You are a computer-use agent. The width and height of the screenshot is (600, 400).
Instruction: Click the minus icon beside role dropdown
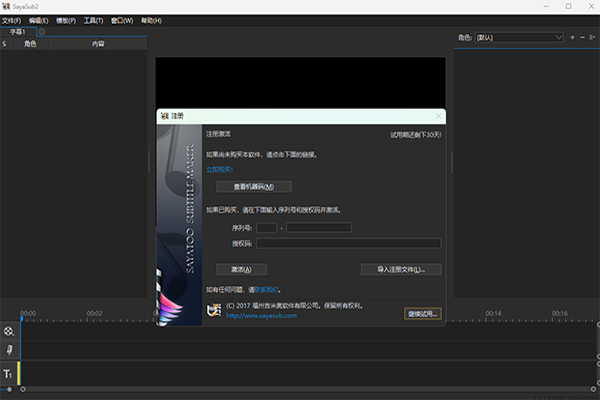point(582,38)
